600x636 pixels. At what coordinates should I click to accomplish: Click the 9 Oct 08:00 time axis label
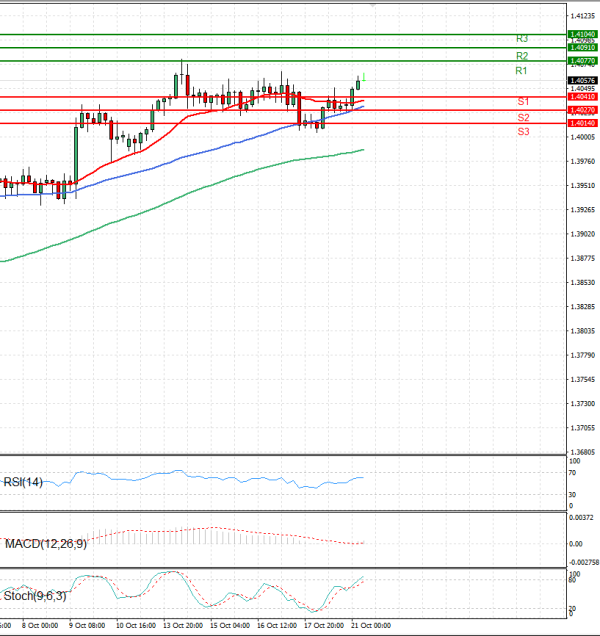[x=87, y=625]
